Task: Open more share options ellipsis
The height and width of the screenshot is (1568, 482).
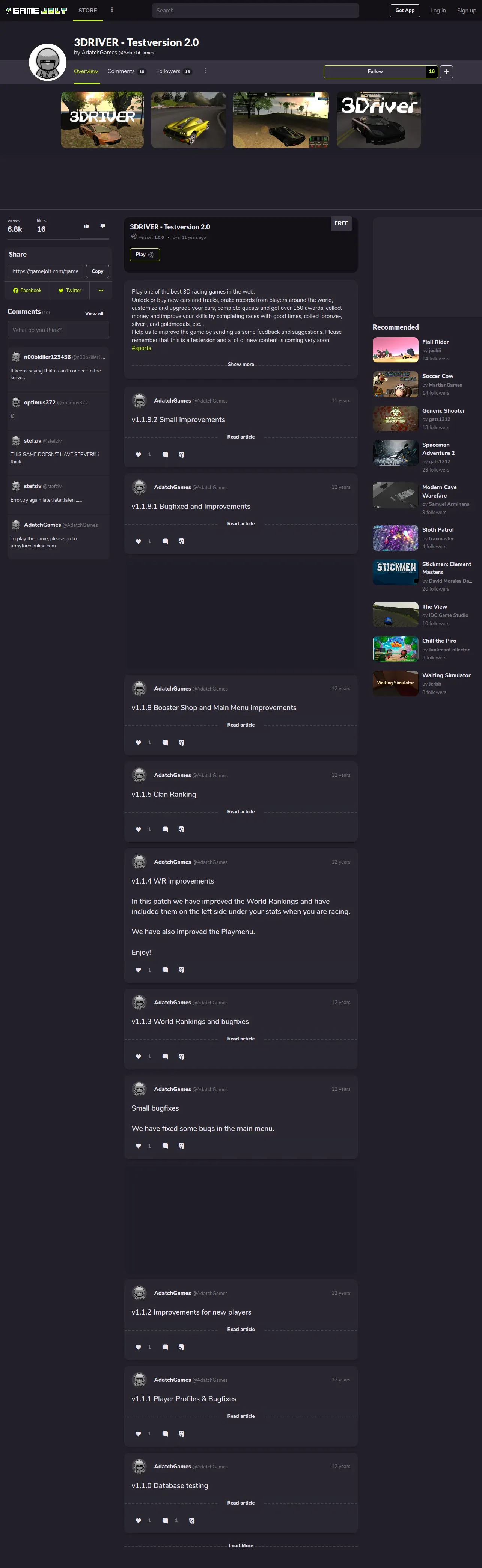Action: tap(101, 290)
